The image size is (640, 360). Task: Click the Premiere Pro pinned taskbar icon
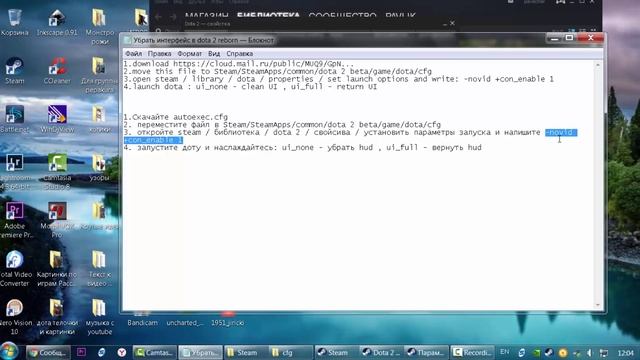[x=81, y=352]
